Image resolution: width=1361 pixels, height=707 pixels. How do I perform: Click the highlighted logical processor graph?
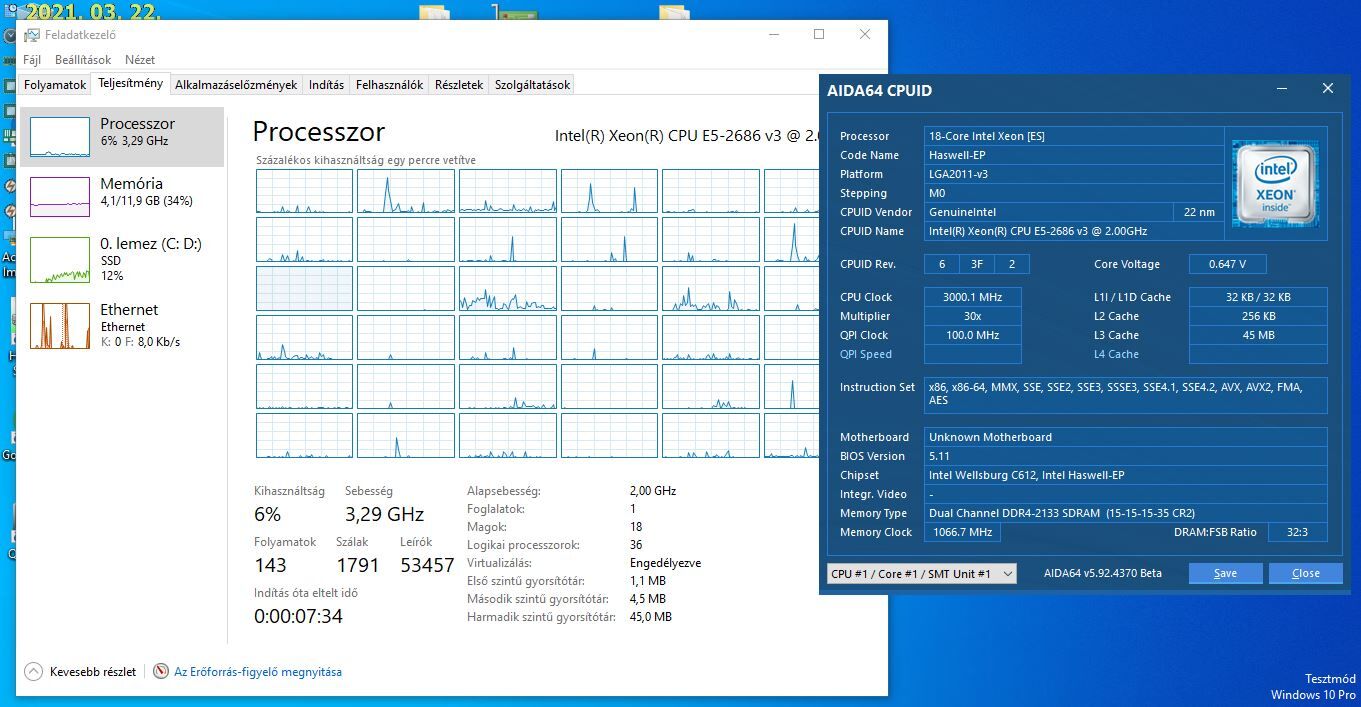click(x=304, y=288)
